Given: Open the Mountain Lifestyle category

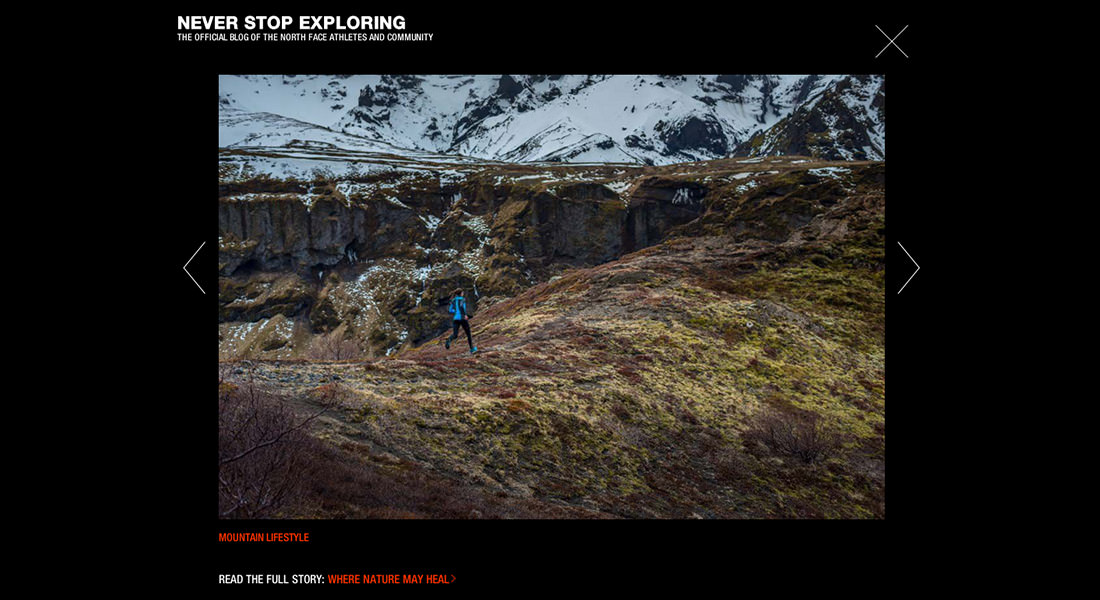Looking at the screenshot, I should [264, 538].
